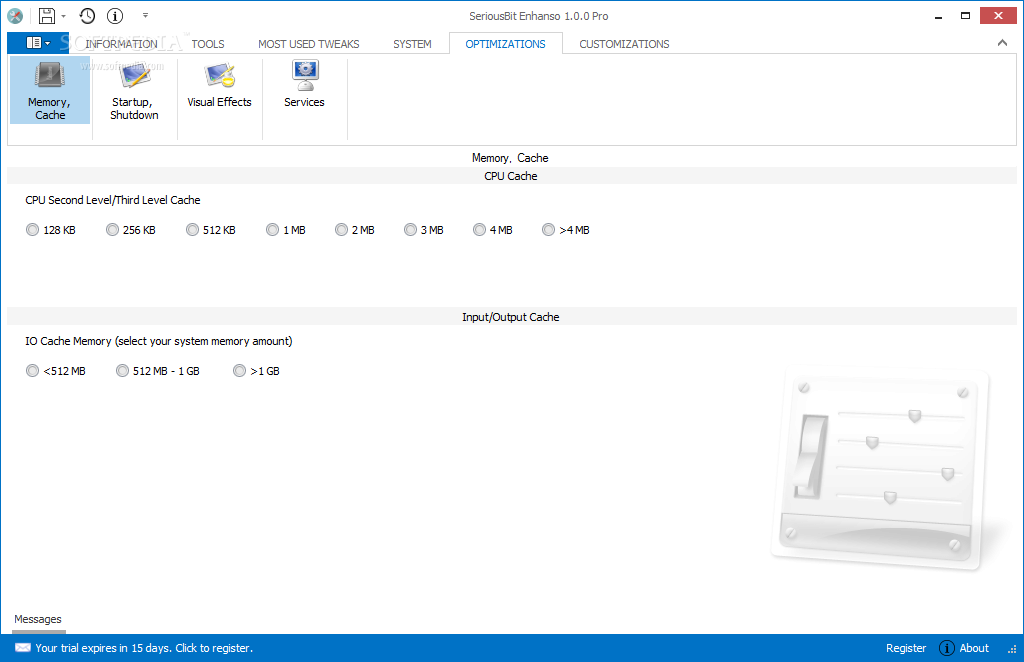
Task: Click the Enhanso application logo icon
Action: (x=15, y=16)
